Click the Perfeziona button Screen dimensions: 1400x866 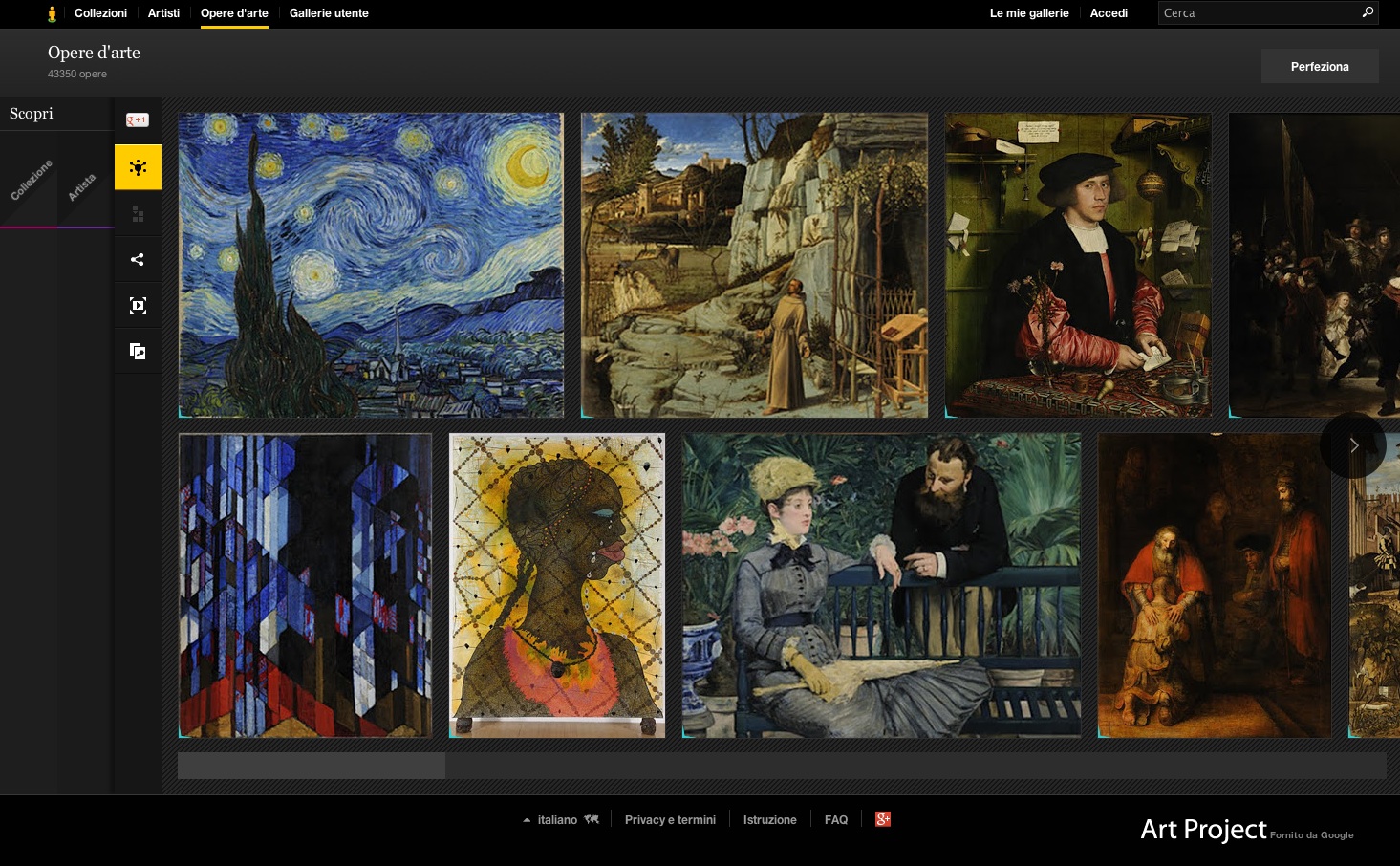coord(1320,66)
